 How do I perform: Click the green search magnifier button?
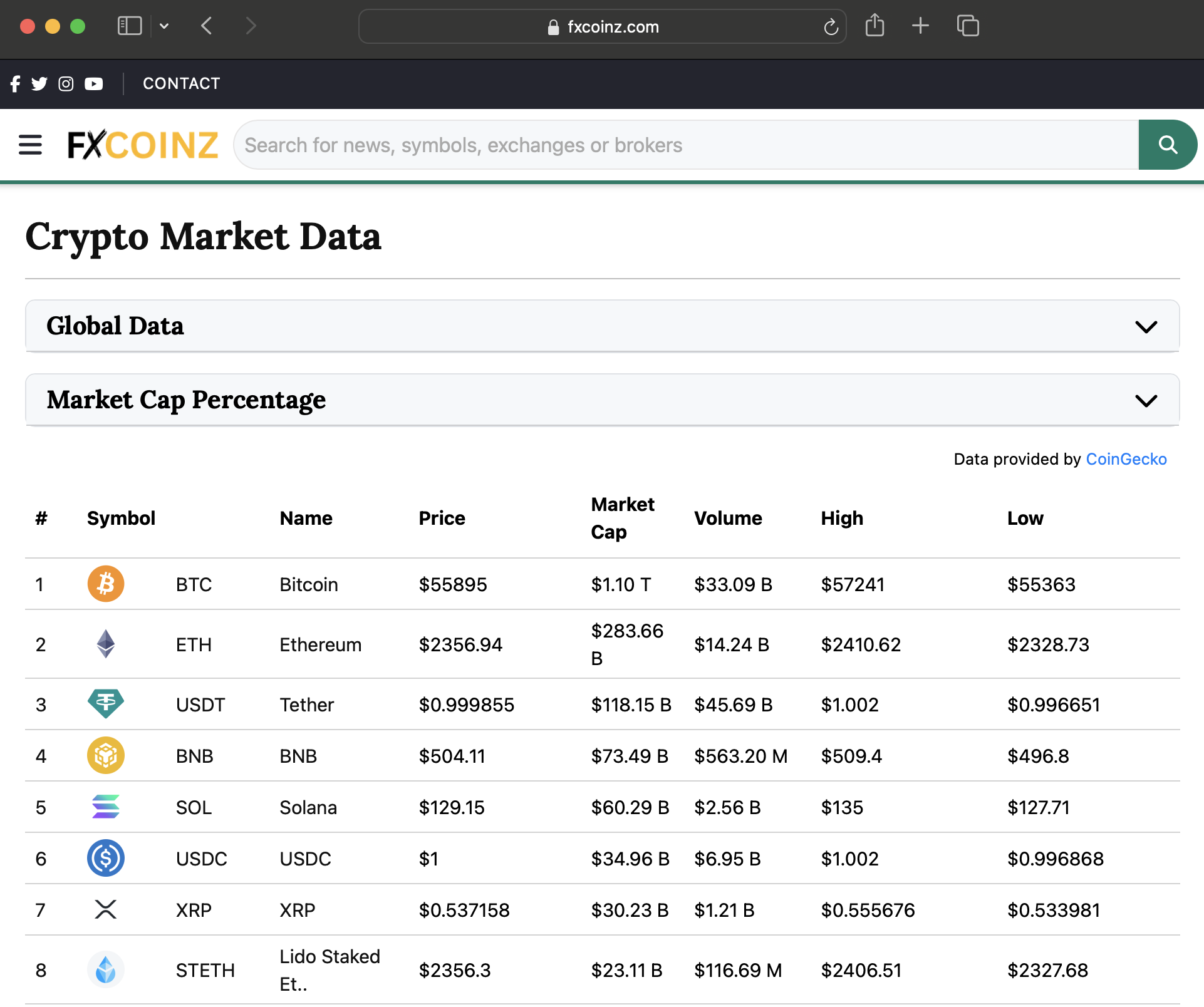pos(1168,145)
